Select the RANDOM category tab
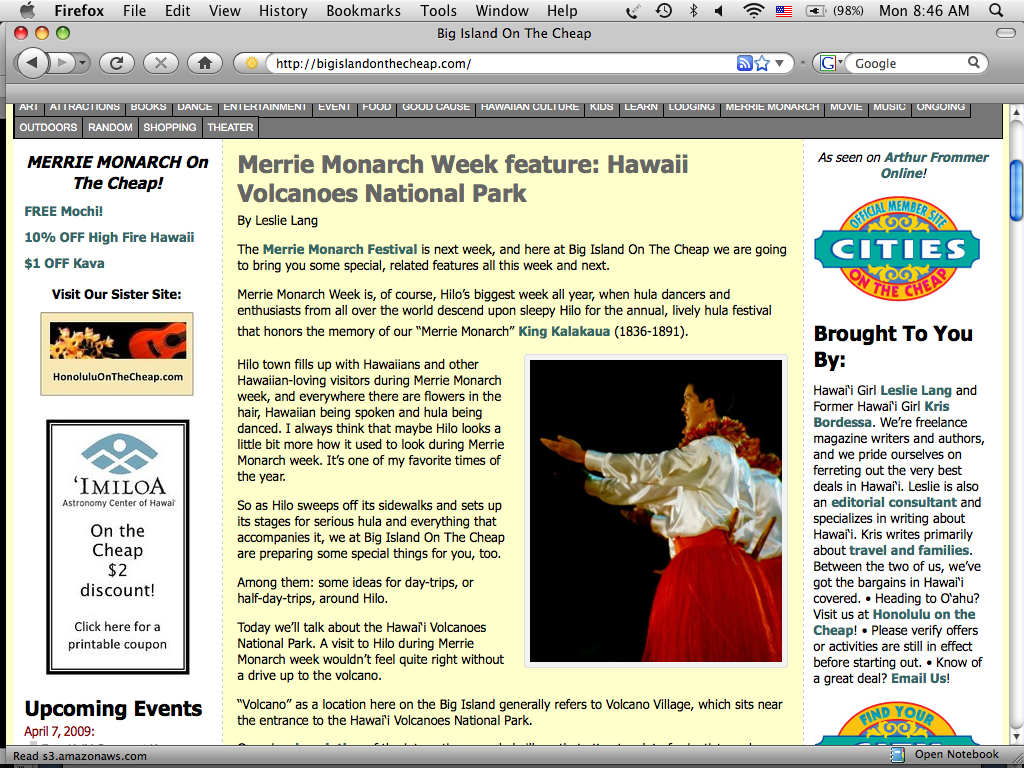 point(110,127)
